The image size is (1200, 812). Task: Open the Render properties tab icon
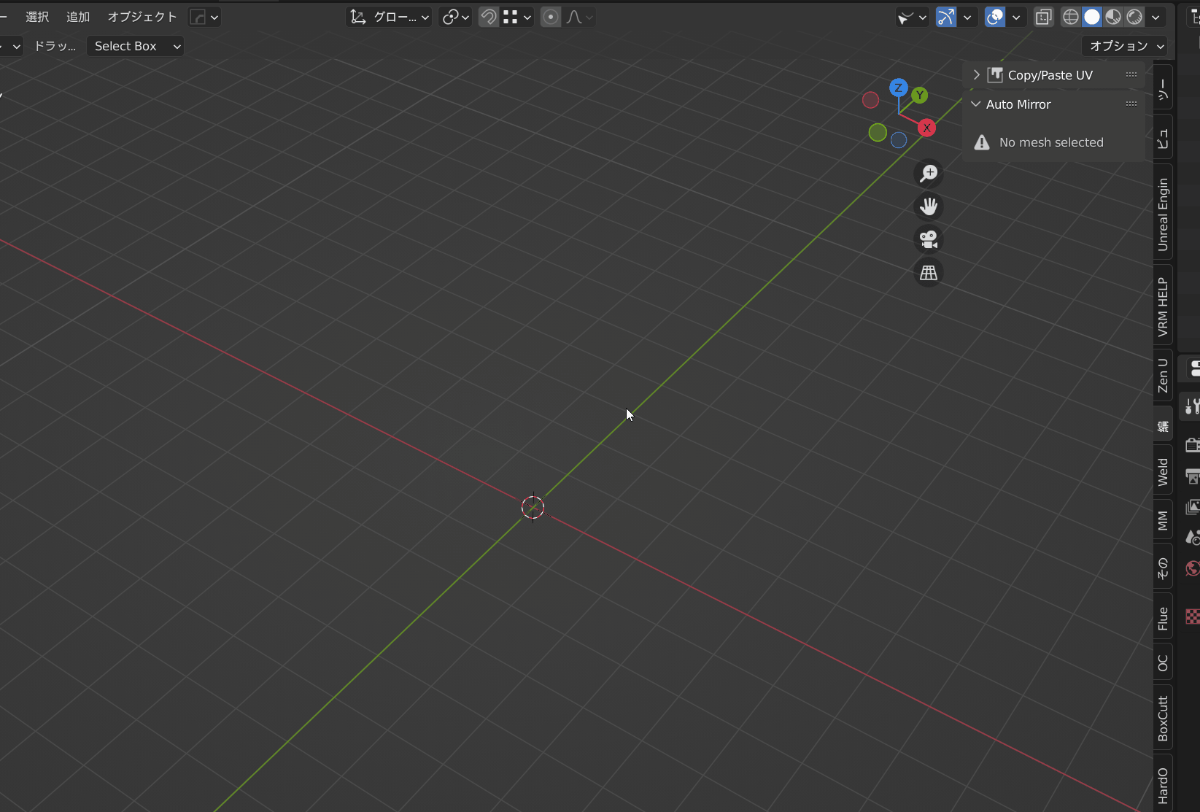pyautogui.click(x=1191, y=445)
